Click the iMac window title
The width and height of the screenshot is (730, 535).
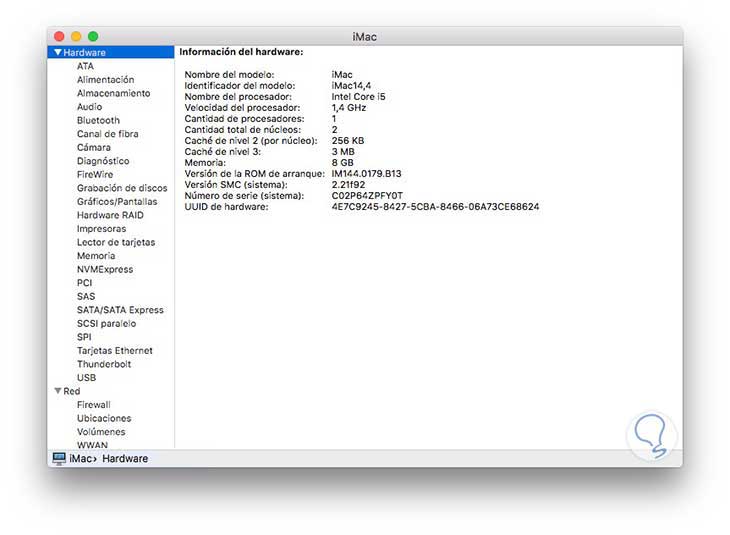click(x=365, y=36)
